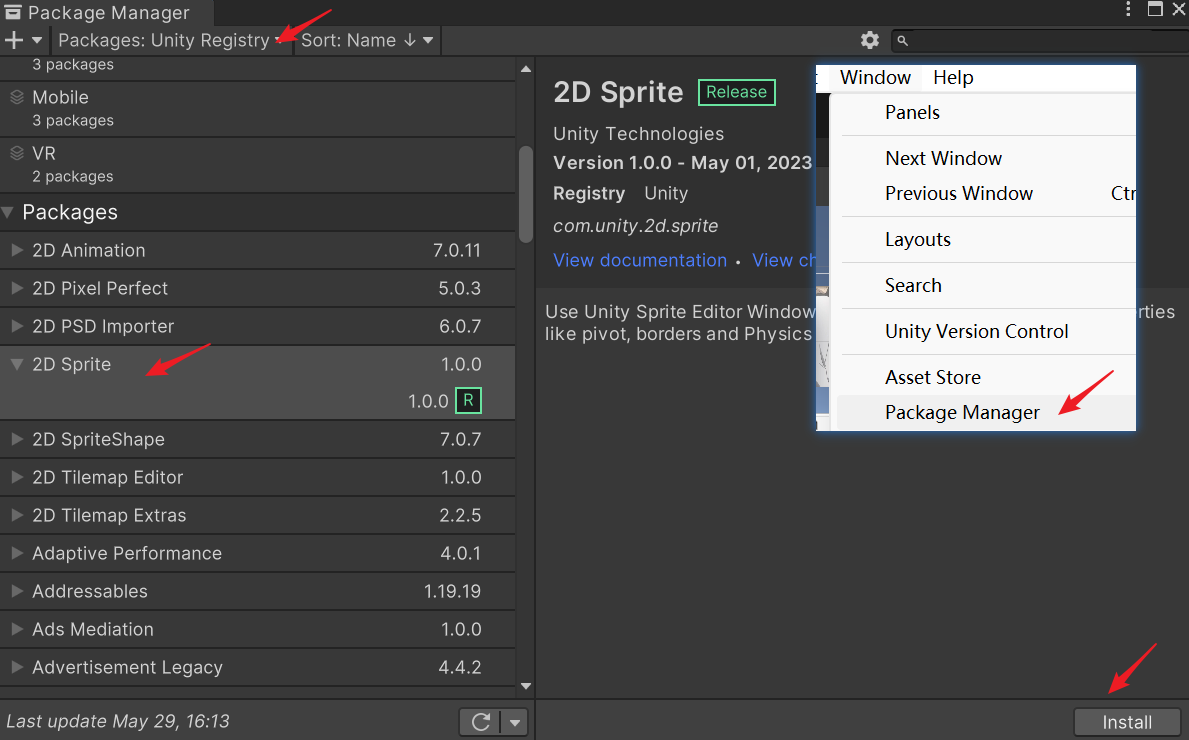Choose Package Manager menu entry
The image size is (1189, 740).
click(986, 412)
